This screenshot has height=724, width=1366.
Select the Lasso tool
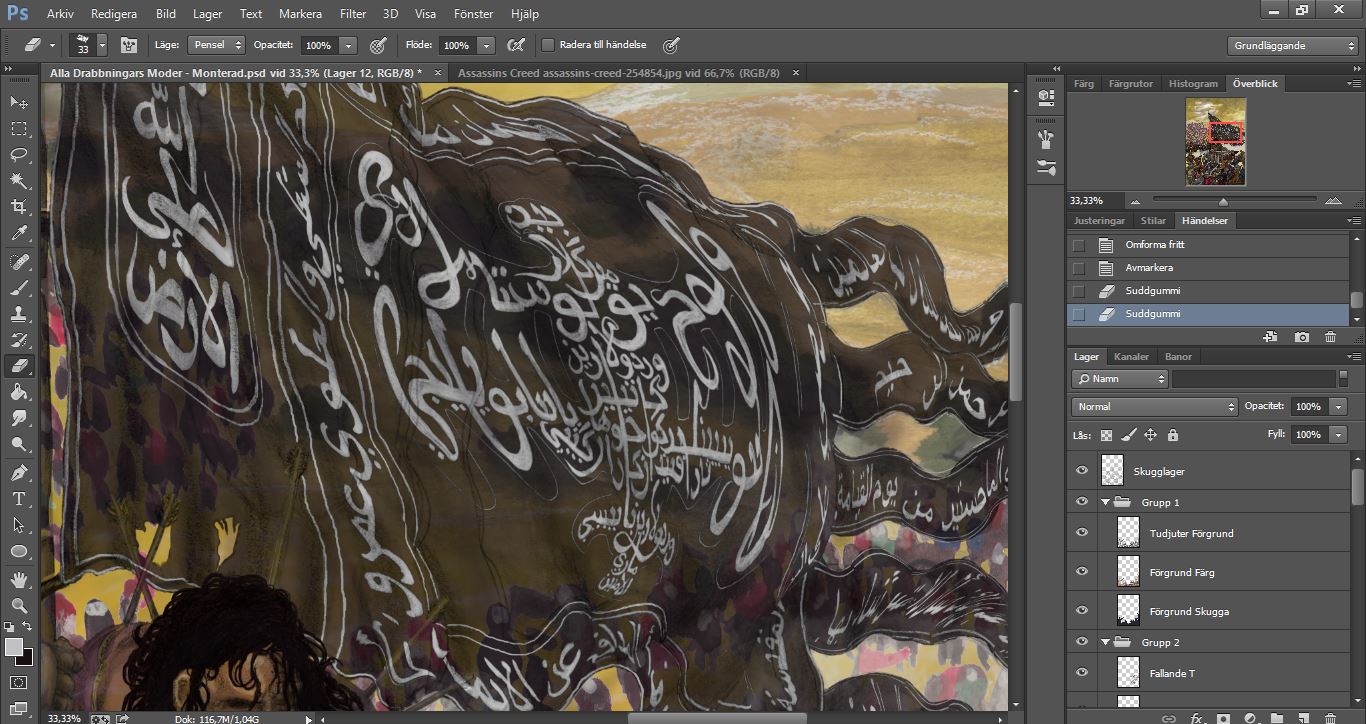[19, 154]
